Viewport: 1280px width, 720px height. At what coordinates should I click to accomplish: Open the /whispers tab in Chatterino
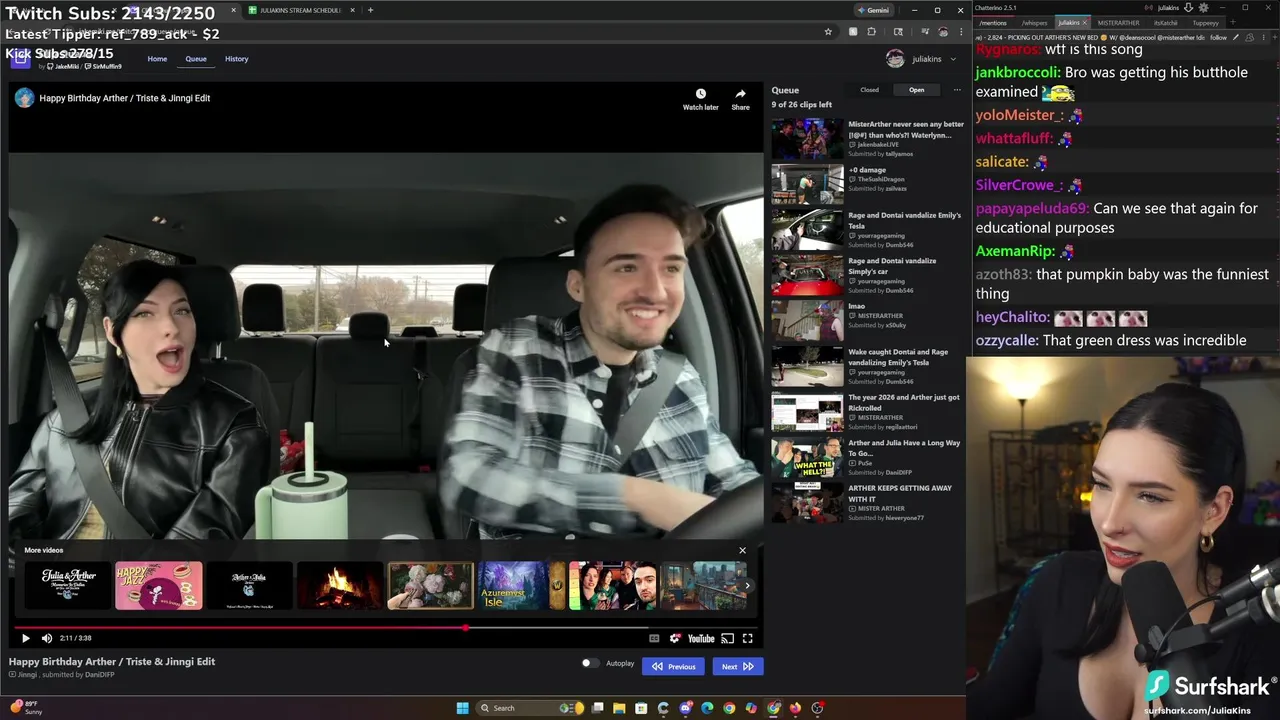[1034, 22]
